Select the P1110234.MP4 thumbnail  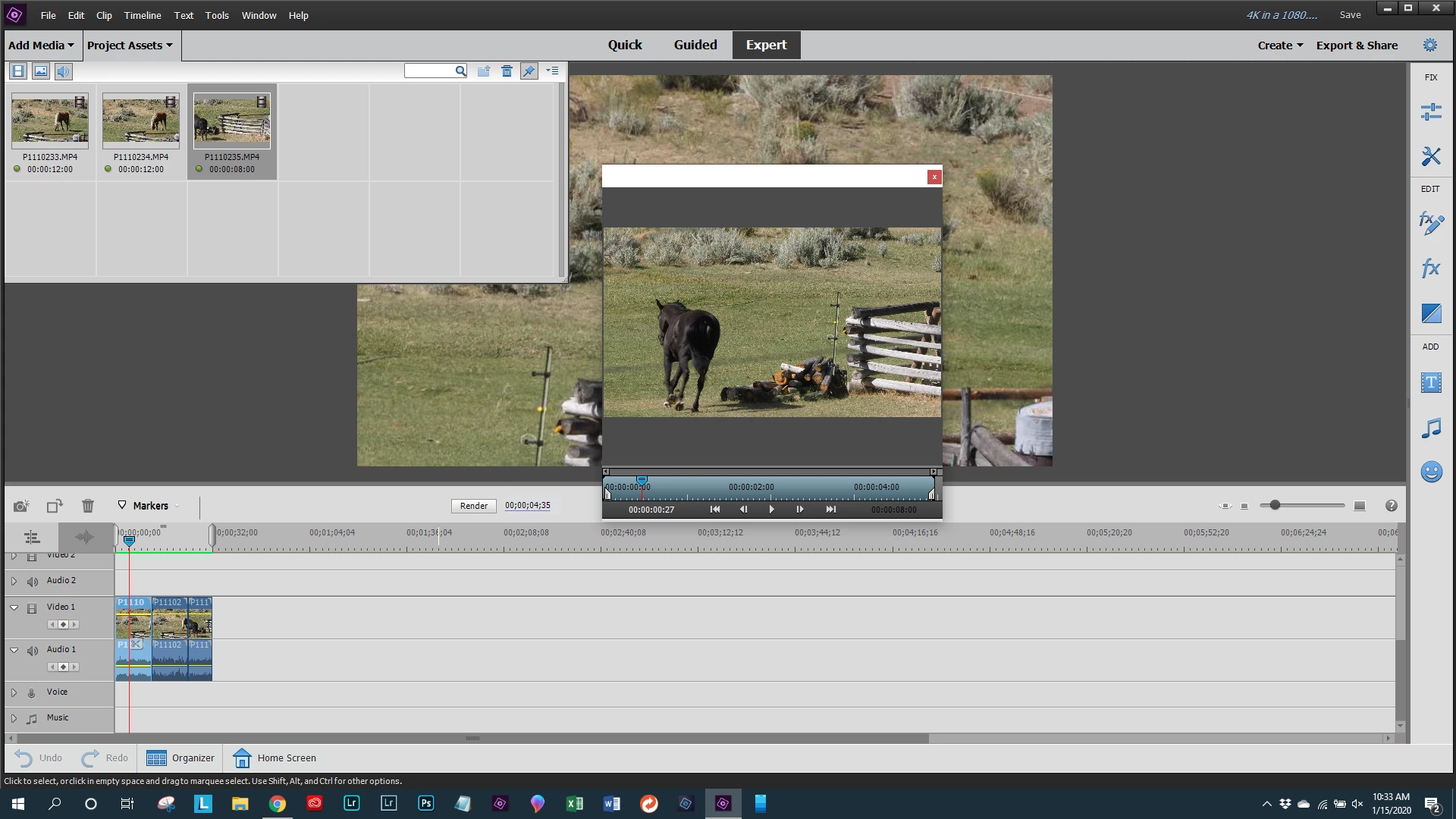[x=141, y=121]
